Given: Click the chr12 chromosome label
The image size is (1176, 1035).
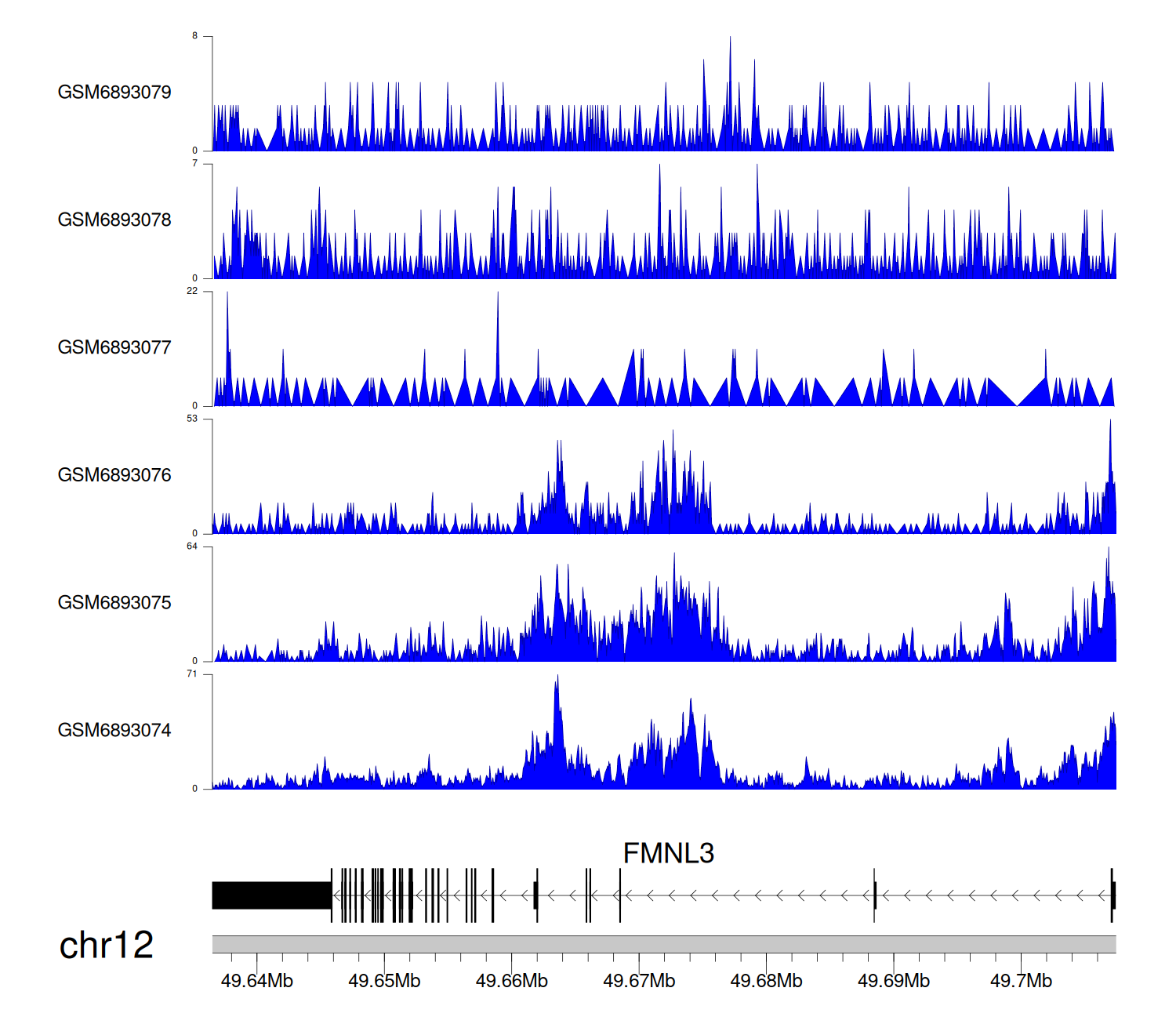Looking at the screenshot, I should [x=106, y=946].
